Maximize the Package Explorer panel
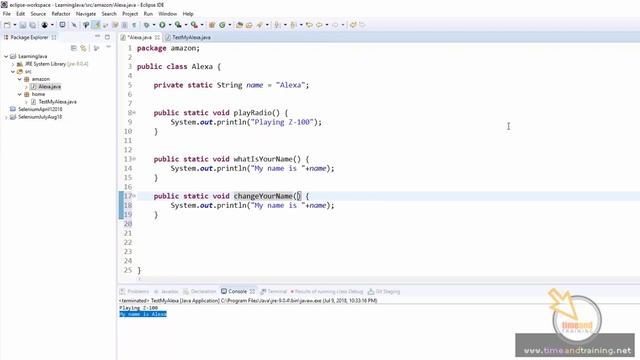 [x=107, y=37]
